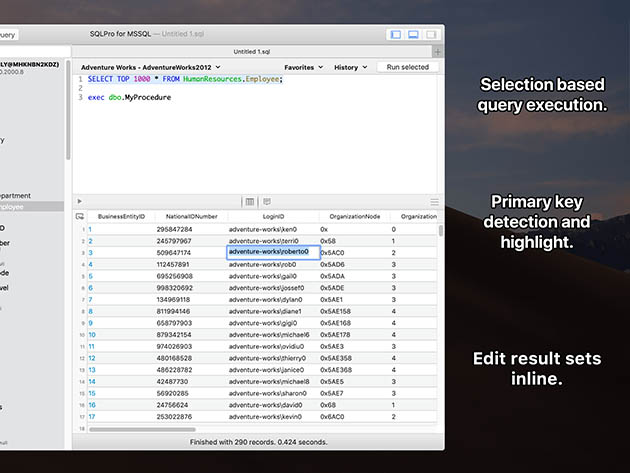This screenshot has height=473, width=630.
Task: Toggle the right panel layout button
Action: (x=430, y=34)
